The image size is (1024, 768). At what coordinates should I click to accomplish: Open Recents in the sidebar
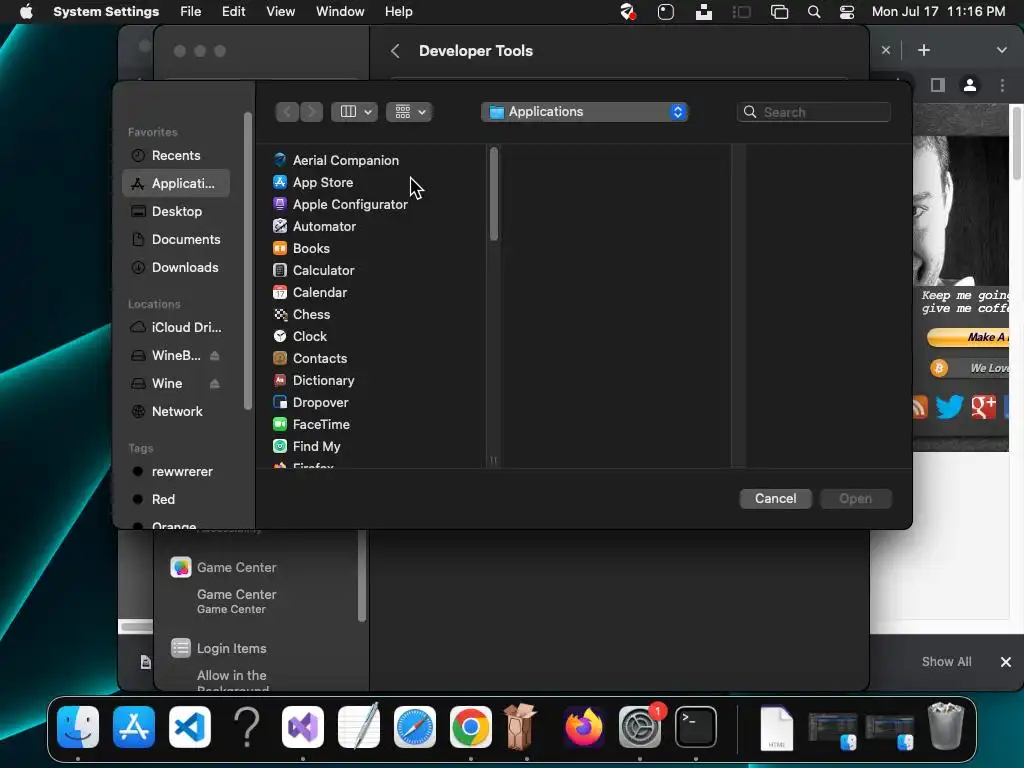[x=176, y=155]
